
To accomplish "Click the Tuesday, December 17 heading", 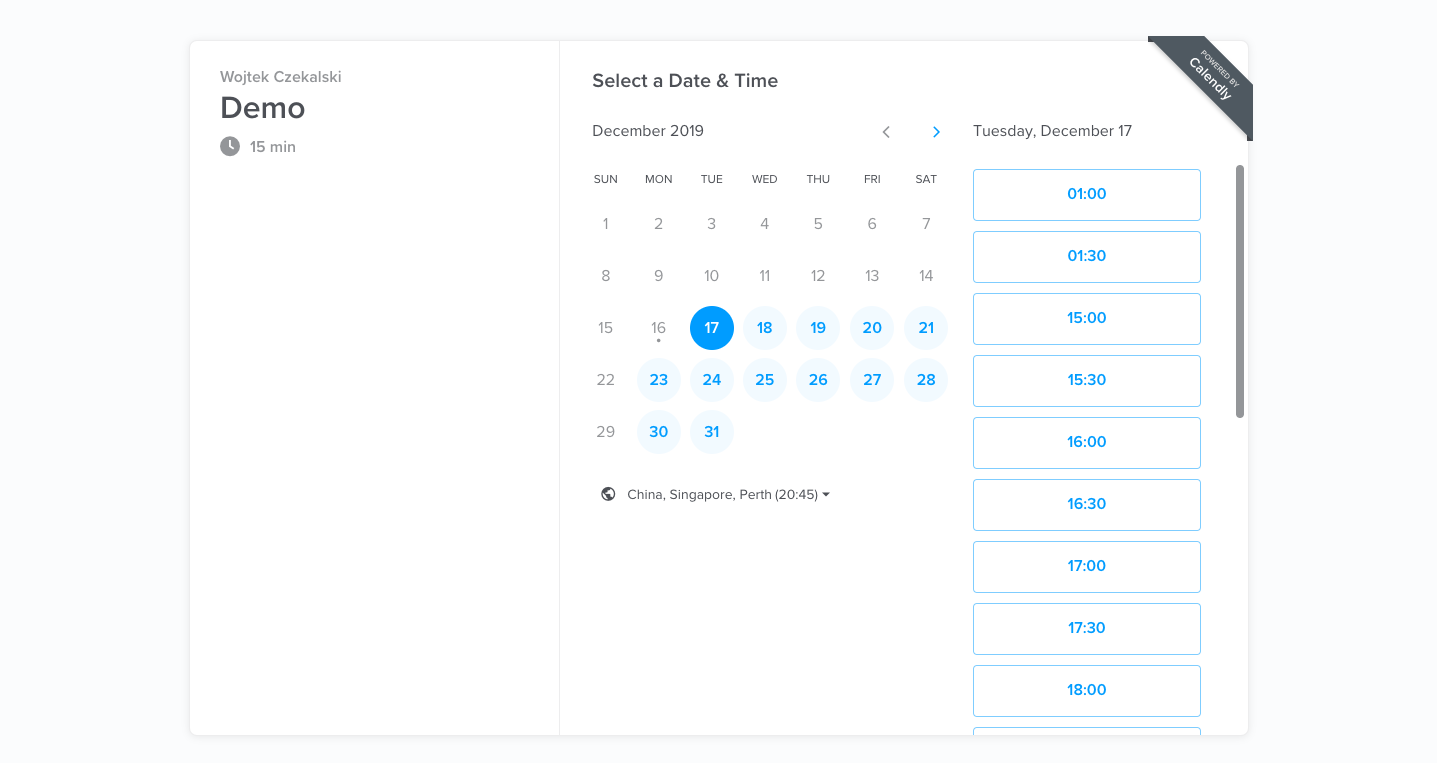I will [x=1053, y=131].
